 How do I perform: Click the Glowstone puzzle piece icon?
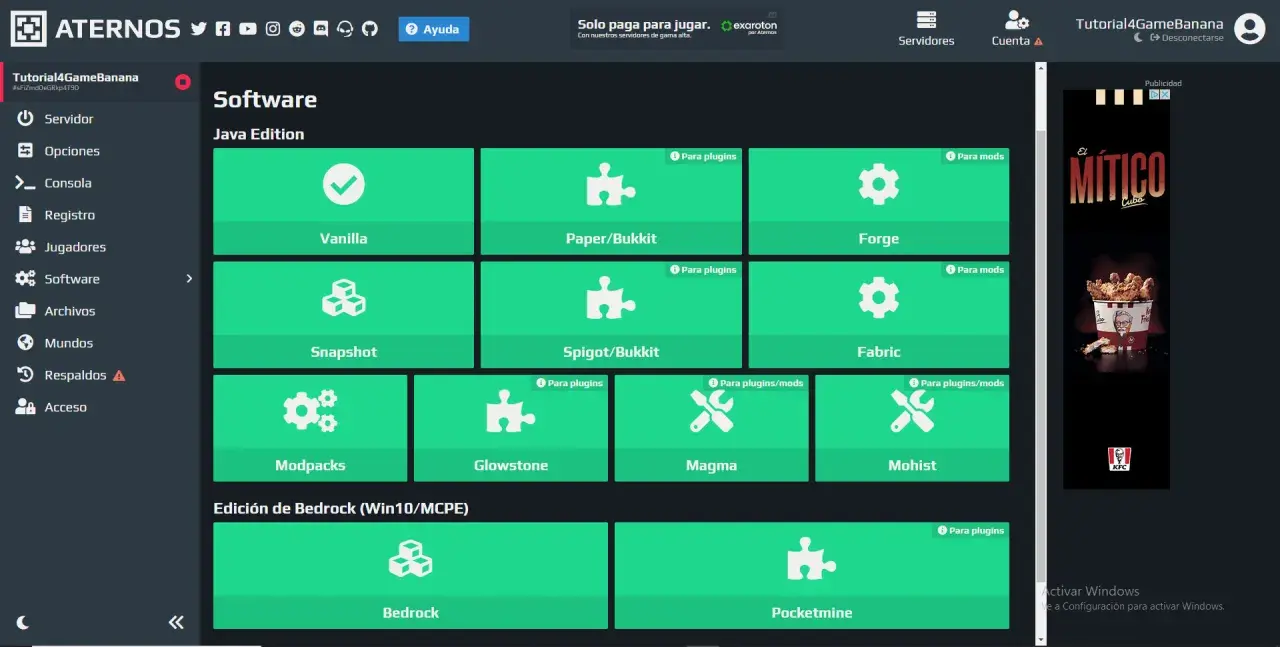511,411
